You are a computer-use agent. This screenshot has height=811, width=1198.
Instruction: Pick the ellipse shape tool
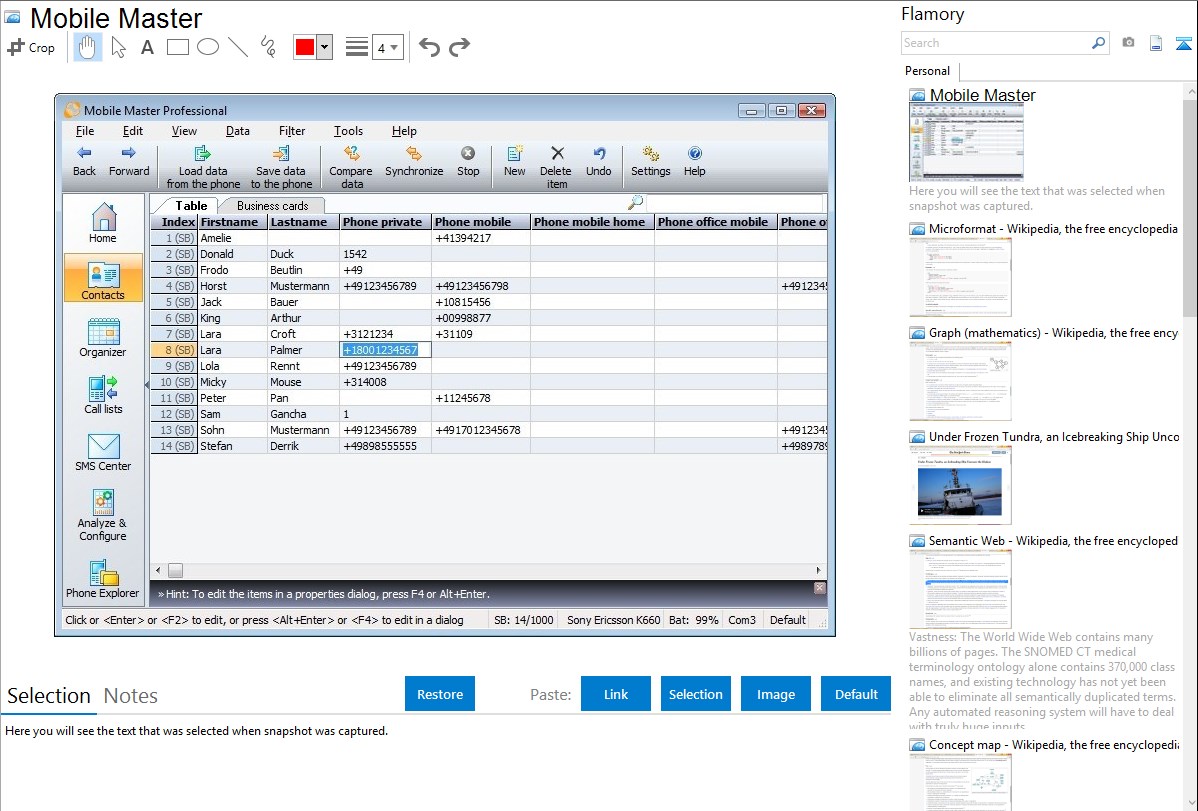coord(208,47)
